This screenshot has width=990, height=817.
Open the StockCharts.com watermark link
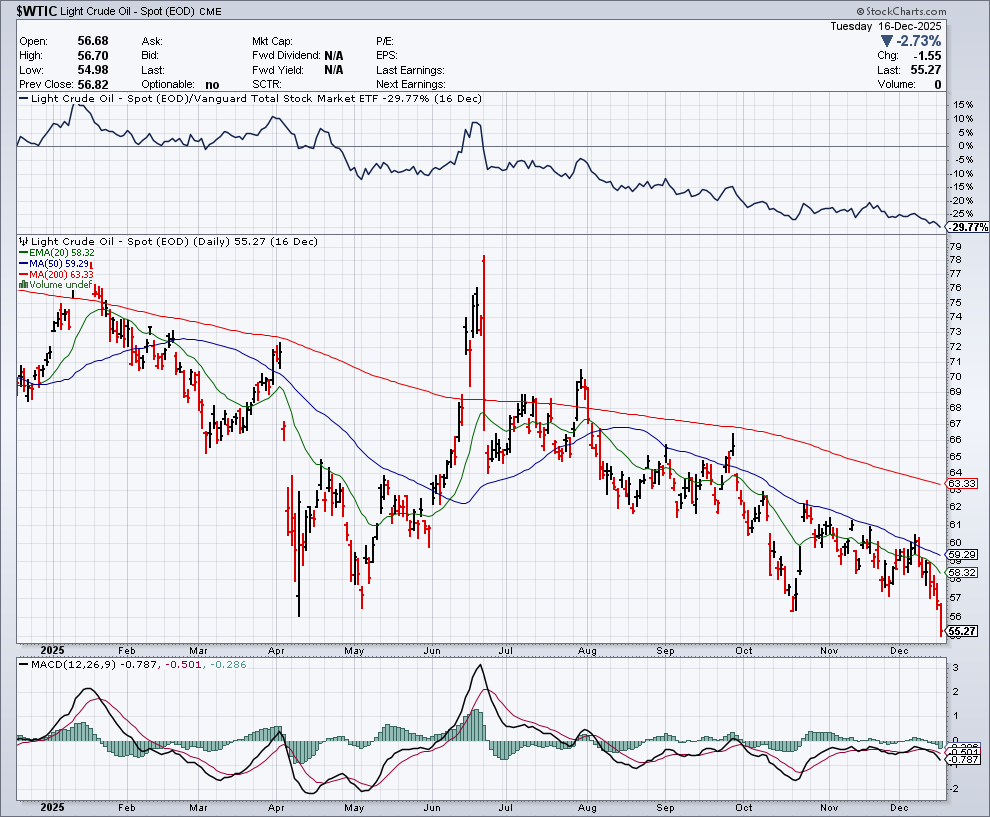coord(941,9)
